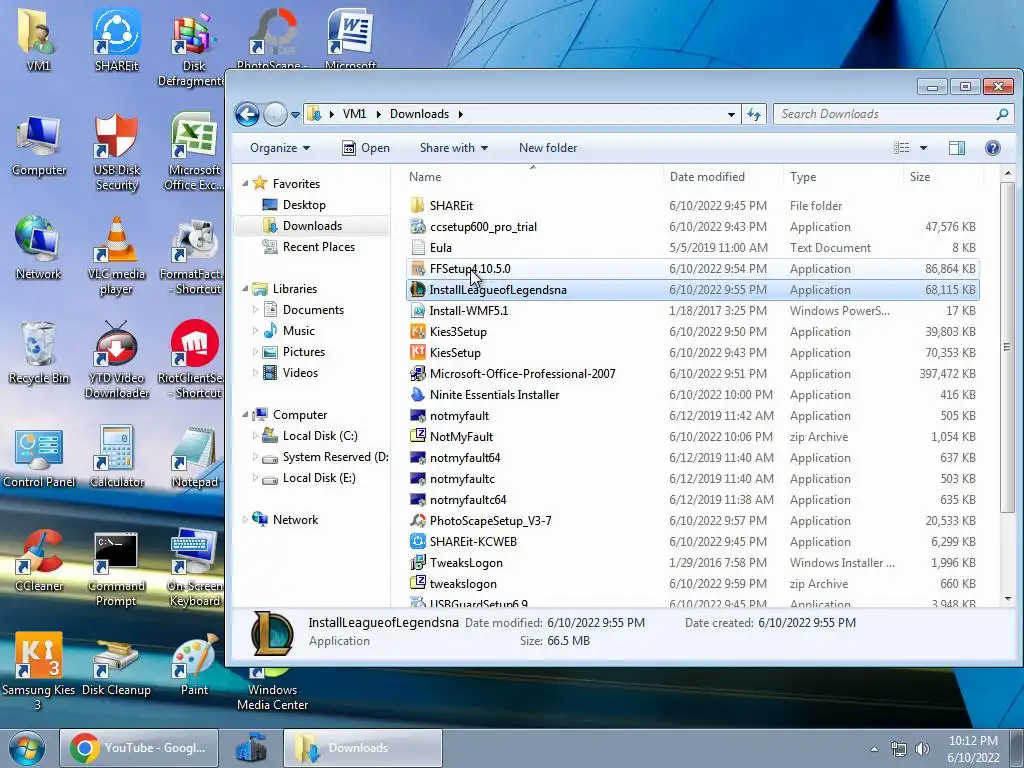This screenshot has height=768, width=1024.
Task: Select the FFSetup4.10.5.0 file
Action: pyautogui.click(x=692, y=268)
